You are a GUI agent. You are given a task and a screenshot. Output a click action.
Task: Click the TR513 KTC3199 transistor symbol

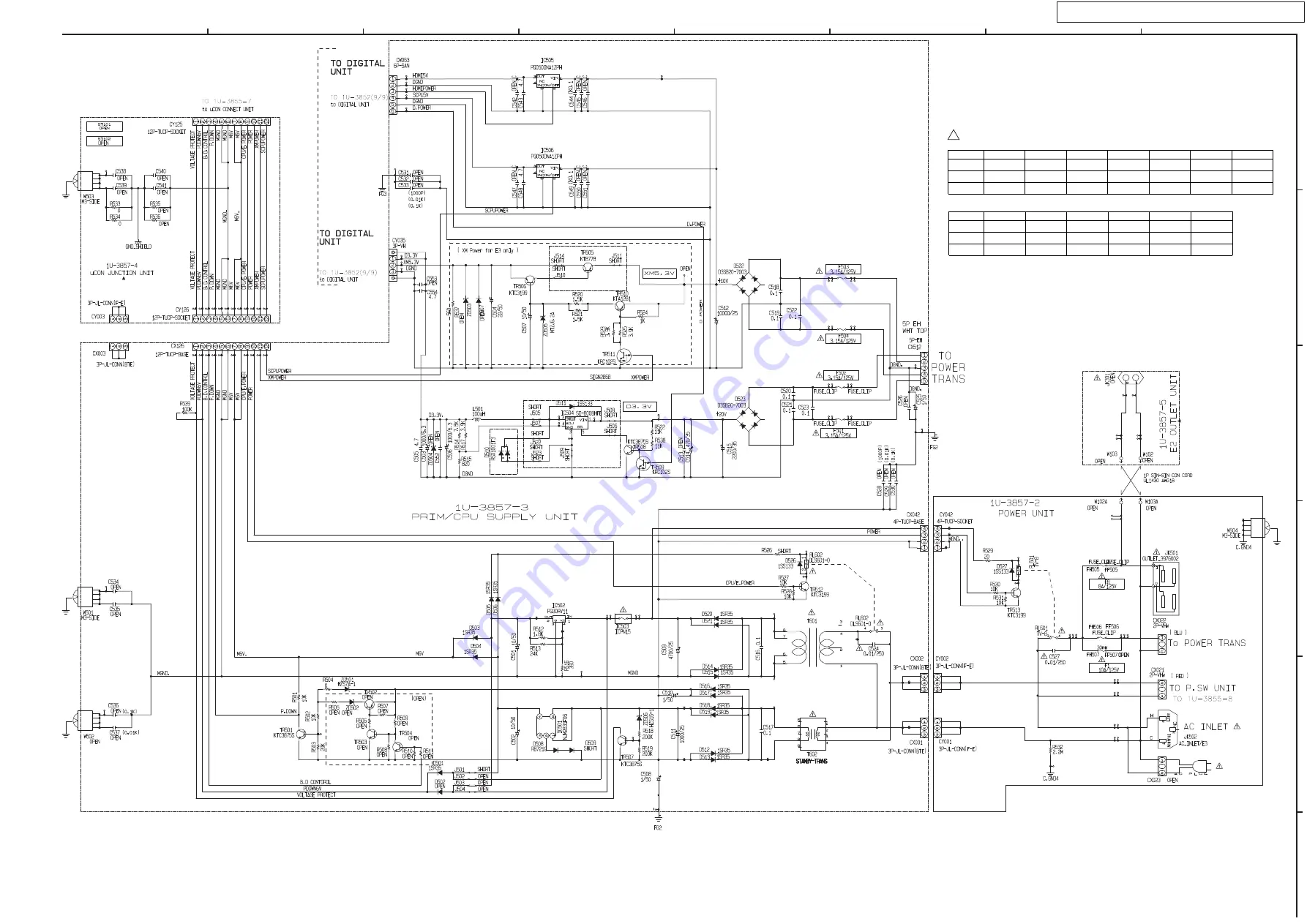(1016, 593)
